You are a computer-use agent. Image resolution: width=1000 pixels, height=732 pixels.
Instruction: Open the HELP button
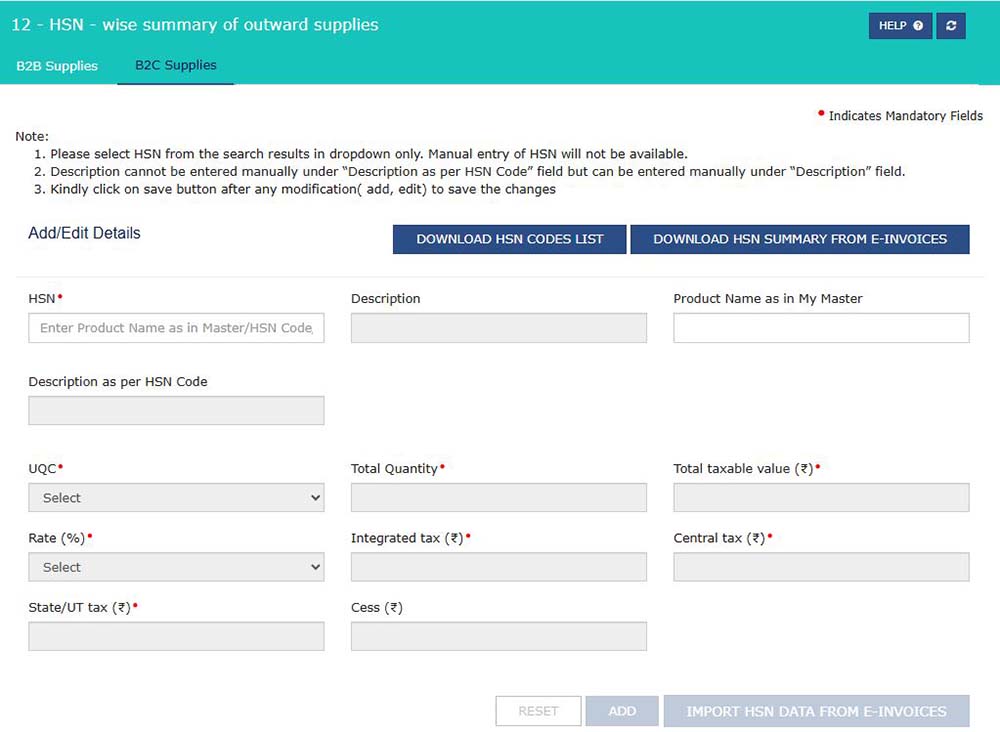[x=900, y=26]
